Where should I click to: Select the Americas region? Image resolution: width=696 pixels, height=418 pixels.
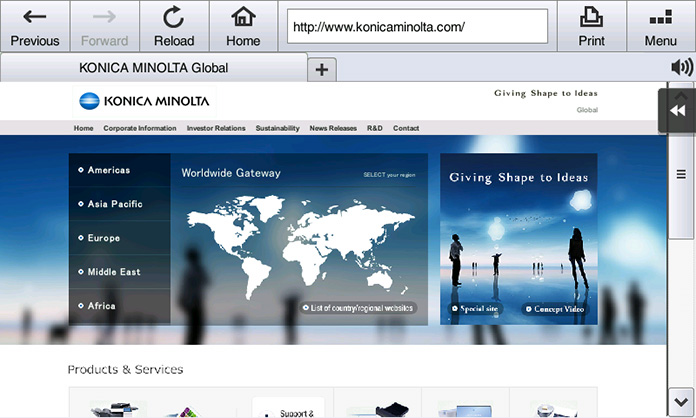coord(108,170)
